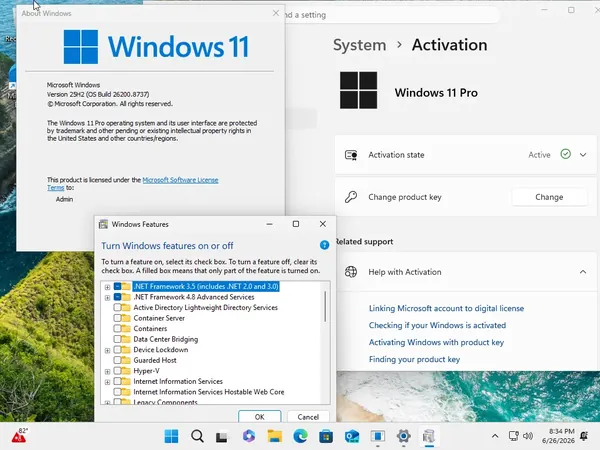Image resolution: width=600 pixels, height=450 pixels.
Task: Open File Explorer from taskbar
Action: (x=274, y=436)
